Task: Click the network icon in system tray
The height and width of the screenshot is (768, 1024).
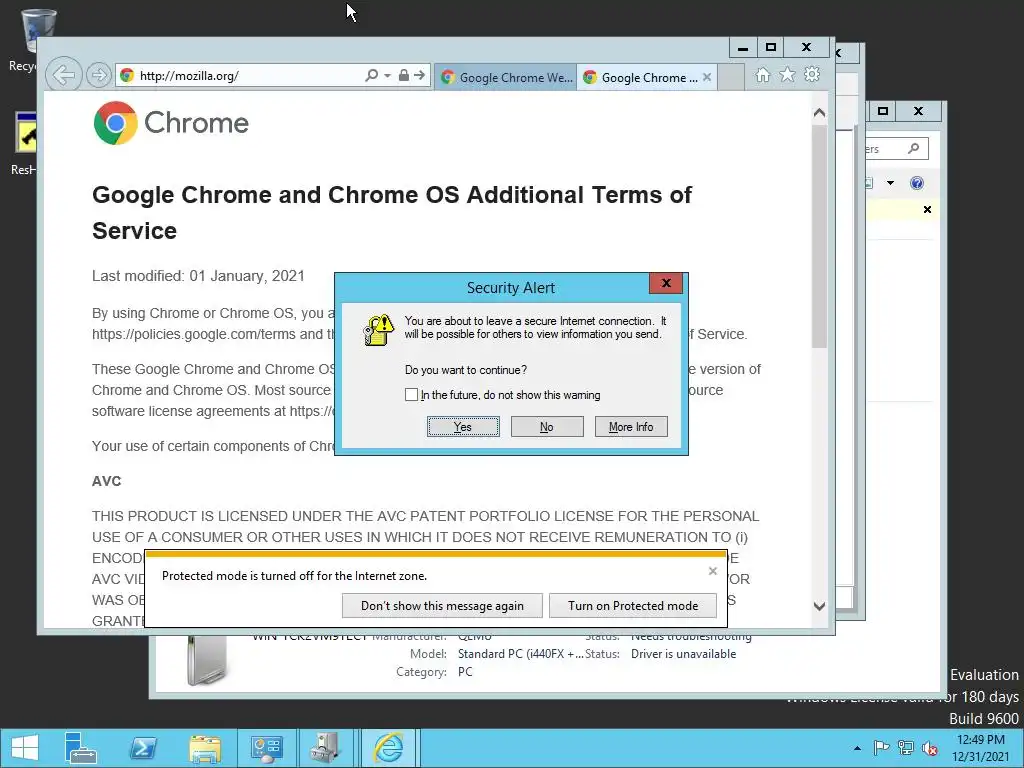Action: coord(905,748)
